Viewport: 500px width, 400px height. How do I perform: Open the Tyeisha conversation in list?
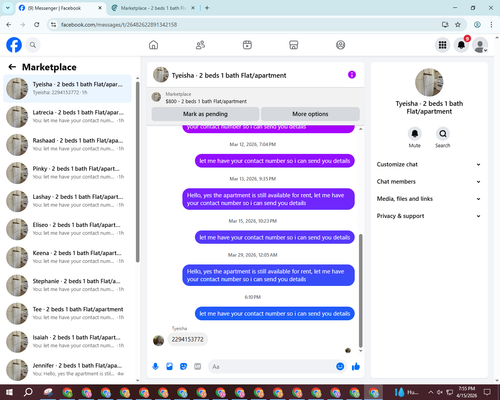coord(68,89)
